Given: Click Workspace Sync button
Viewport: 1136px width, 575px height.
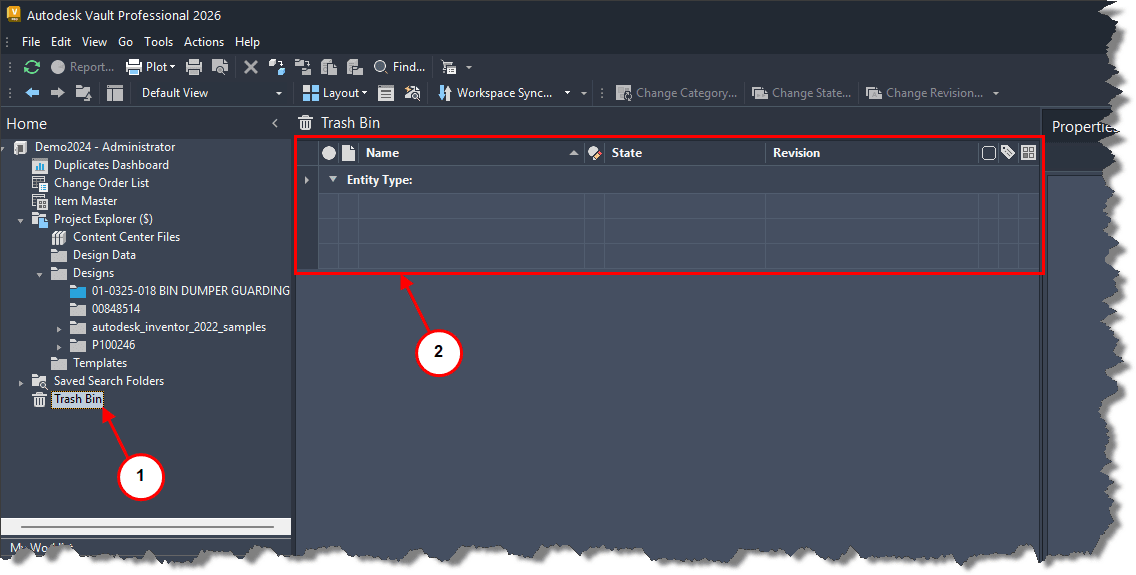Looking at the screenshot, I should pyautogui.click(x=496, y=93).
